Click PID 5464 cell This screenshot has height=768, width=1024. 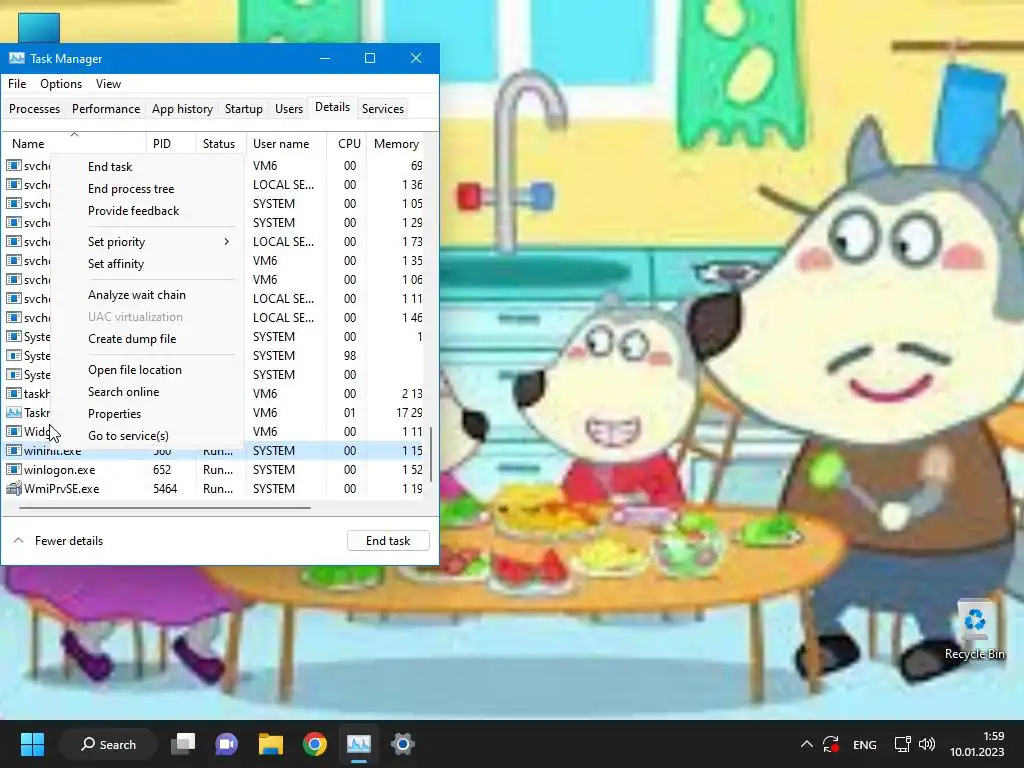click(165, 488)
